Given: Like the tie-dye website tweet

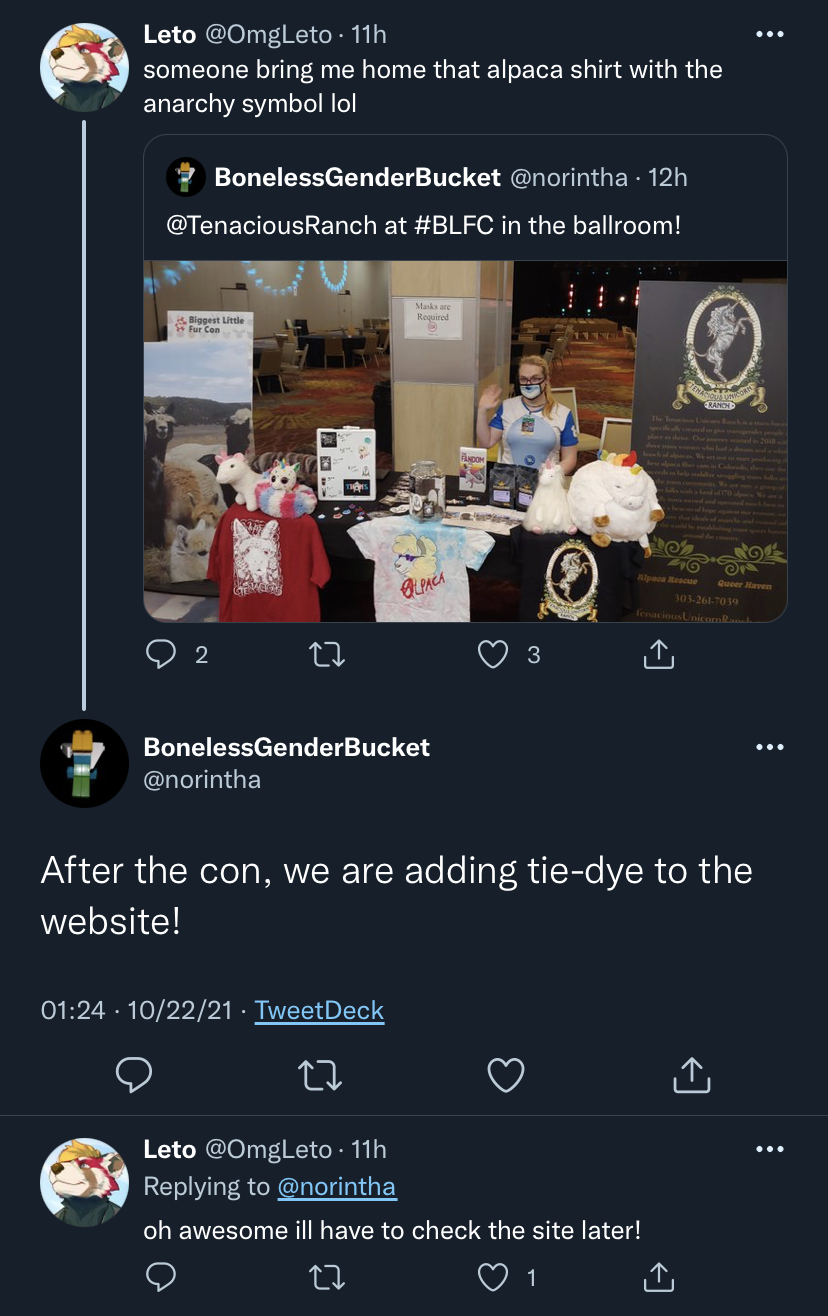Looking at the screenshot, I should point(506,1075).
